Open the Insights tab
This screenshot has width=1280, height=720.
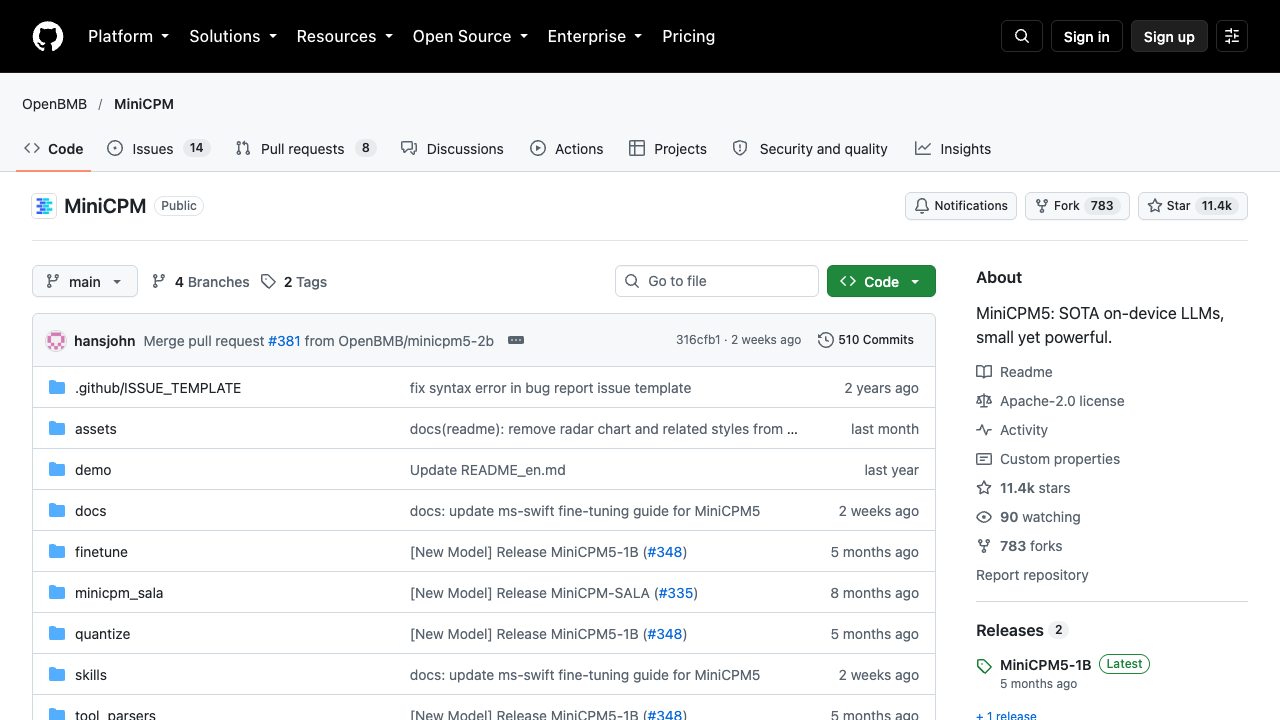953,148
